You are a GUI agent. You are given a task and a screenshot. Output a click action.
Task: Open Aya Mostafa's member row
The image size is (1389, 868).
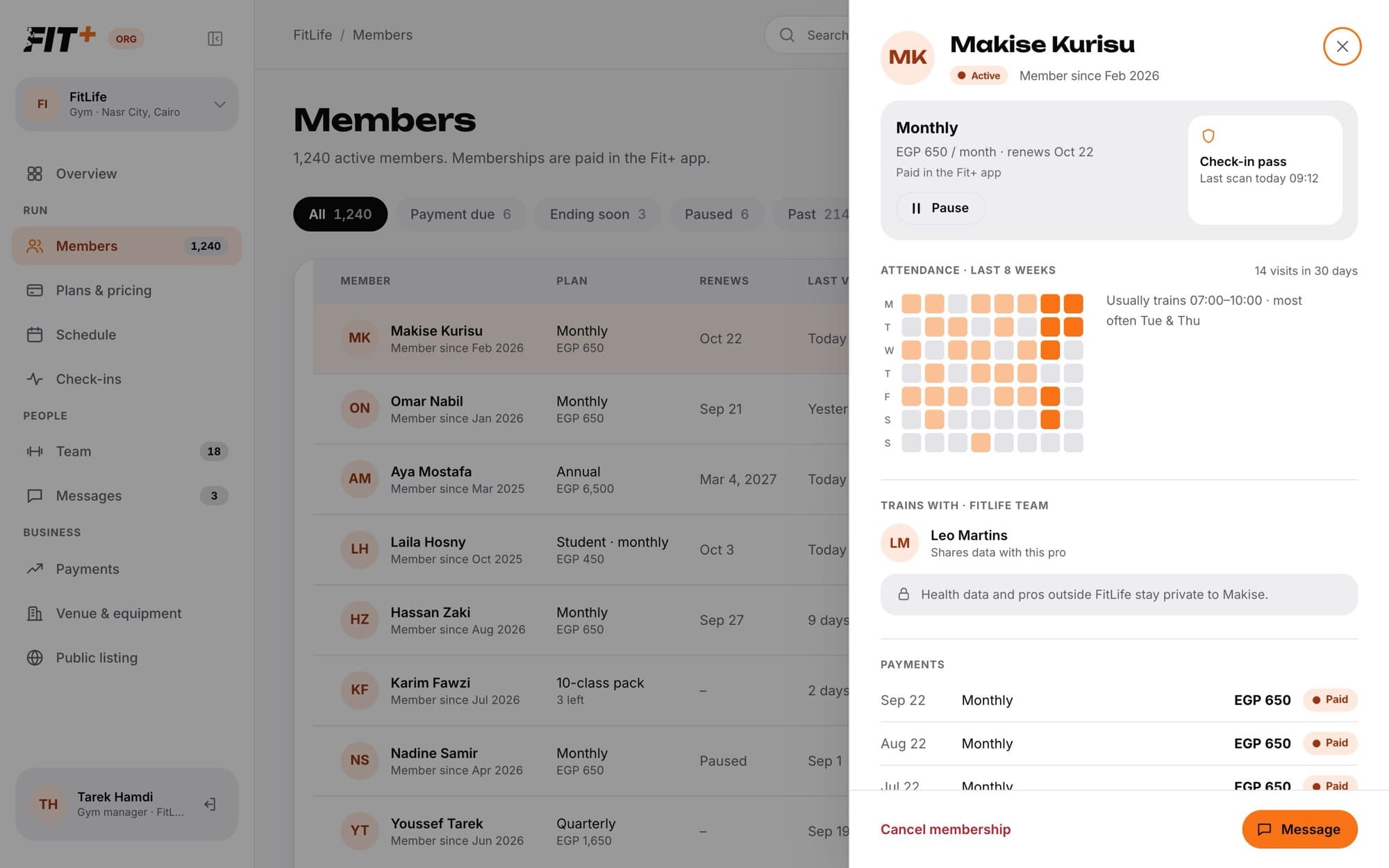[581, 479]
